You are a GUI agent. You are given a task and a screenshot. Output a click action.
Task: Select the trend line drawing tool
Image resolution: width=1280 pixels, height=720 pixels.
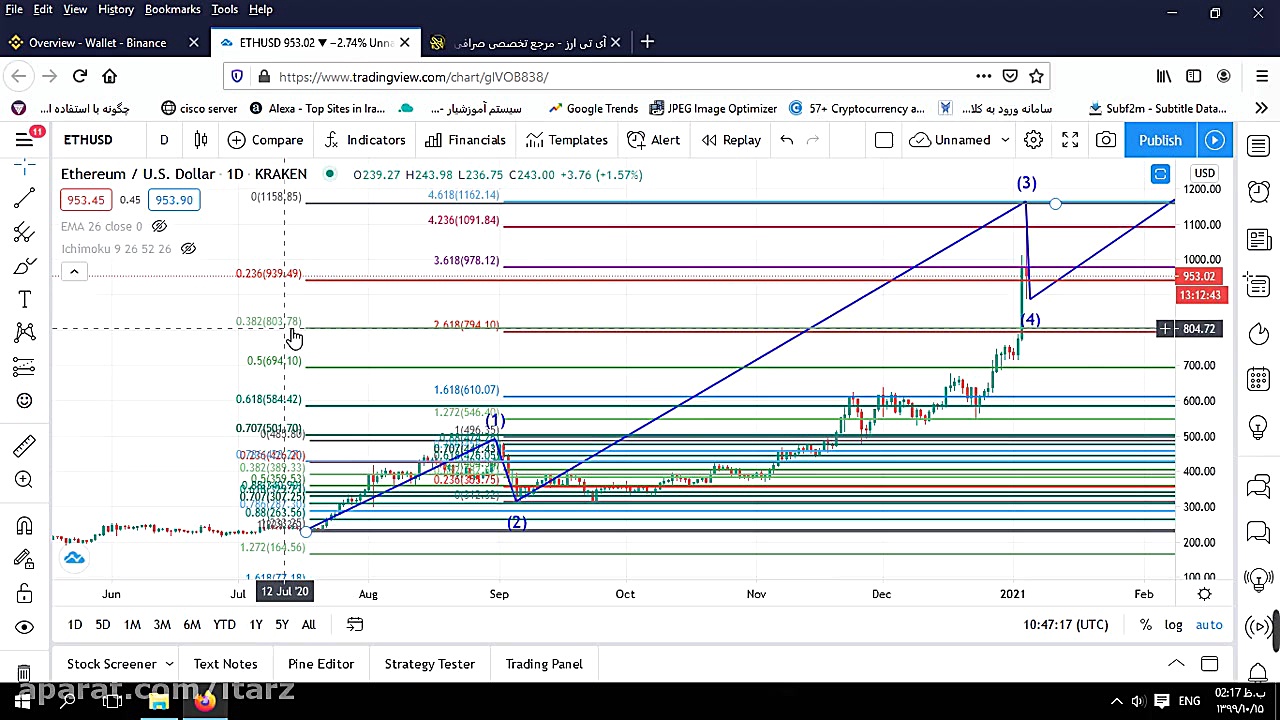click(25, 198)
